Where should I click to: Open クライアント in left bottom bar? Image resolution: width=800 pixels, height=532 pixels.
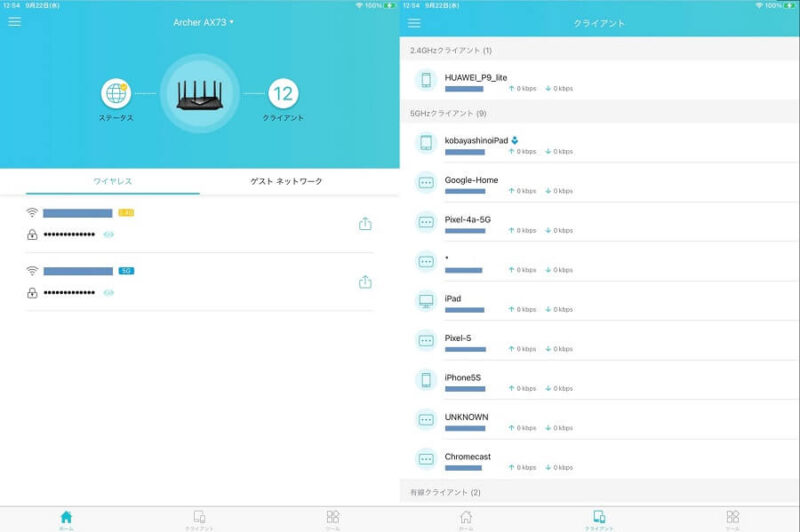click(199, 520)
